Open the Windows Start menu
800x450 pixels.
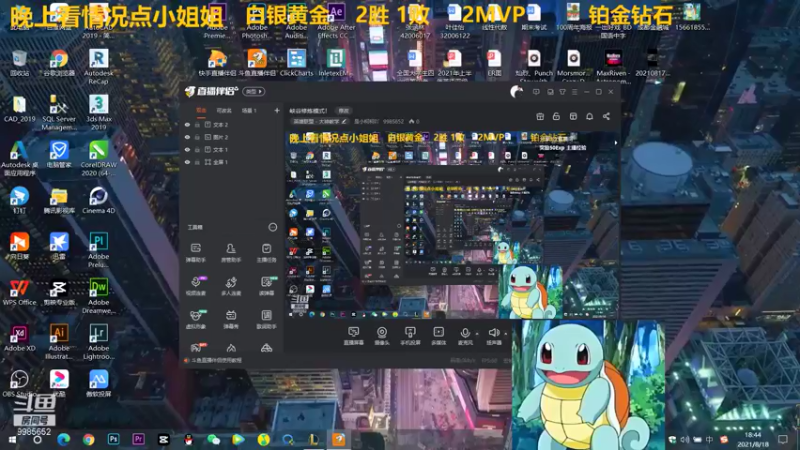[12, 439]
